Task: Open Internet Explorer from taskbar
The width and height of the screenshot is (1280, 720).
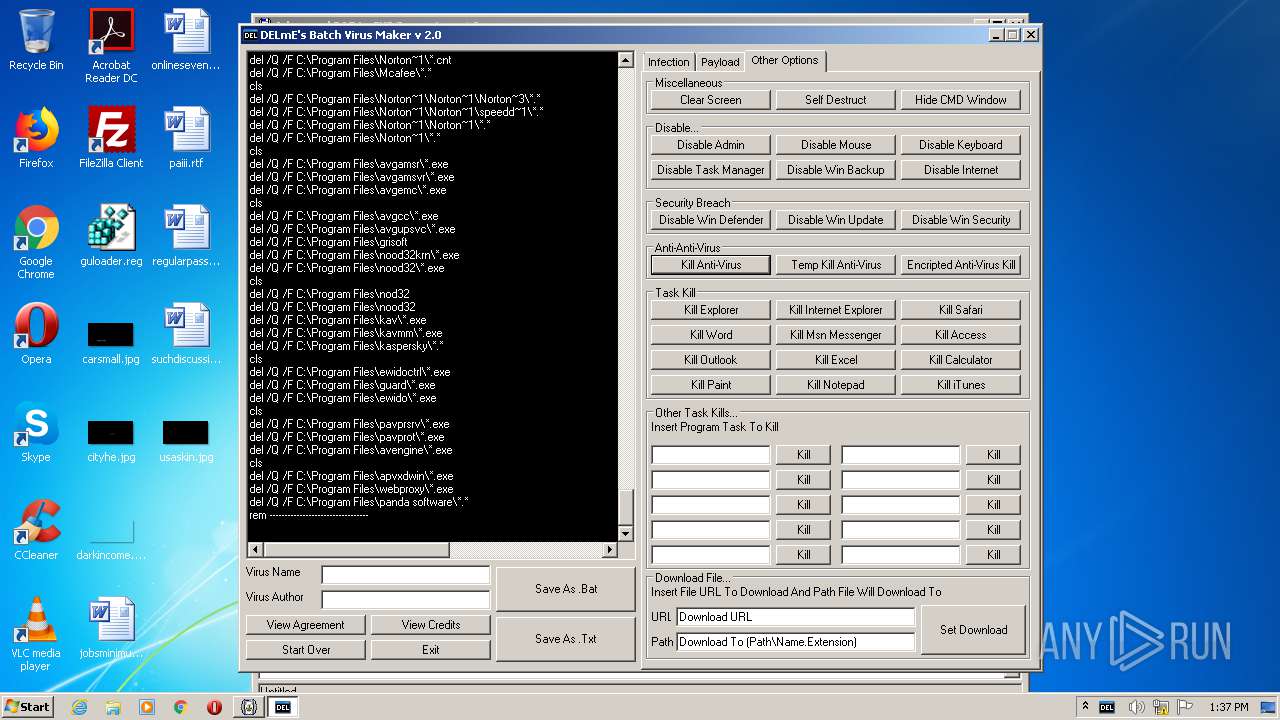Action: tap(79, 707)
